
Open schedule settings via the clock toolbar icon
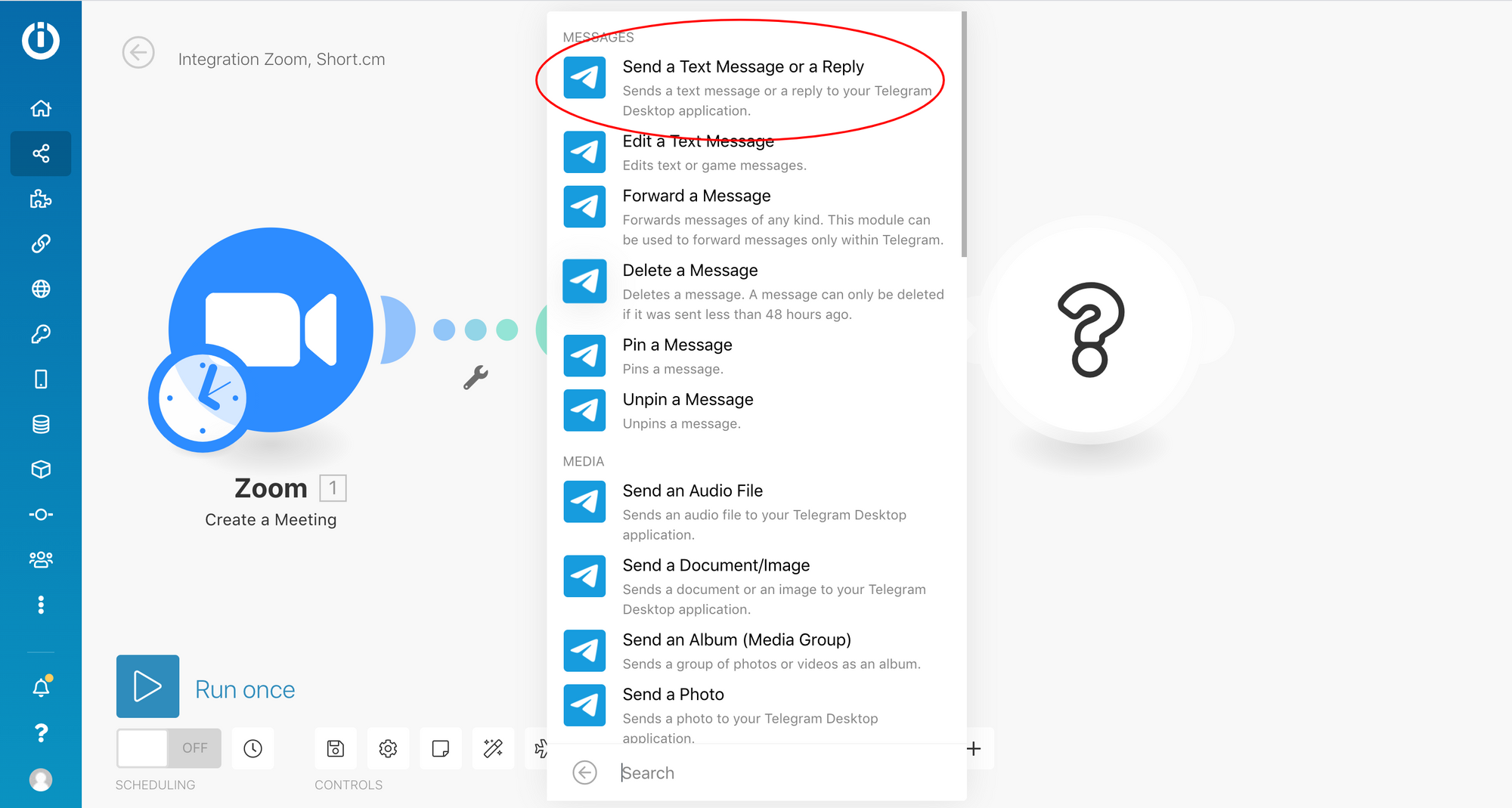click(x=253, y=748)
